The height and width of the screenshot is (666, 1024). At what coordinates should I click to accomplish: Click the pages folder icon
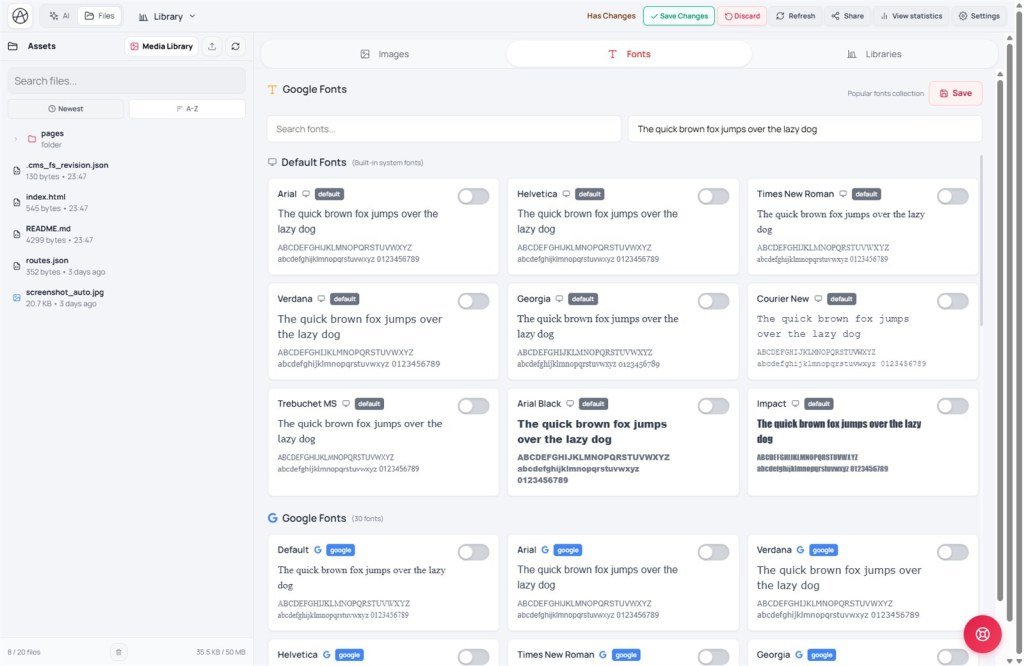point(31,139)
